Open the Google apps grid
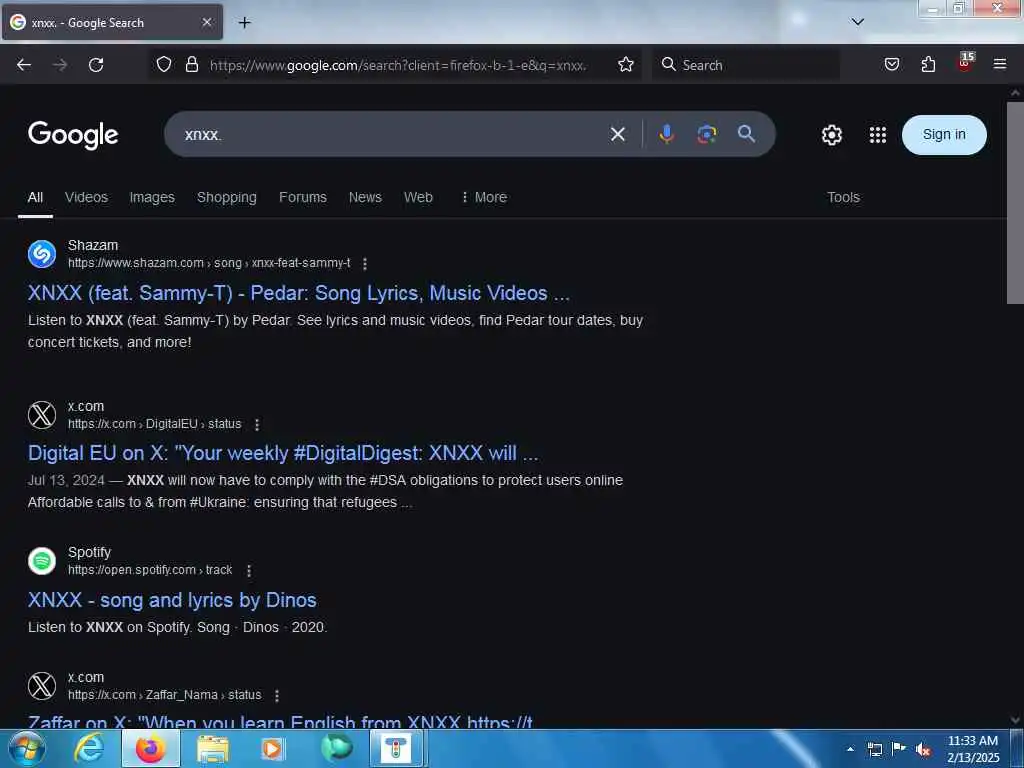This screenshot has width=1024, height=768. 878,135
